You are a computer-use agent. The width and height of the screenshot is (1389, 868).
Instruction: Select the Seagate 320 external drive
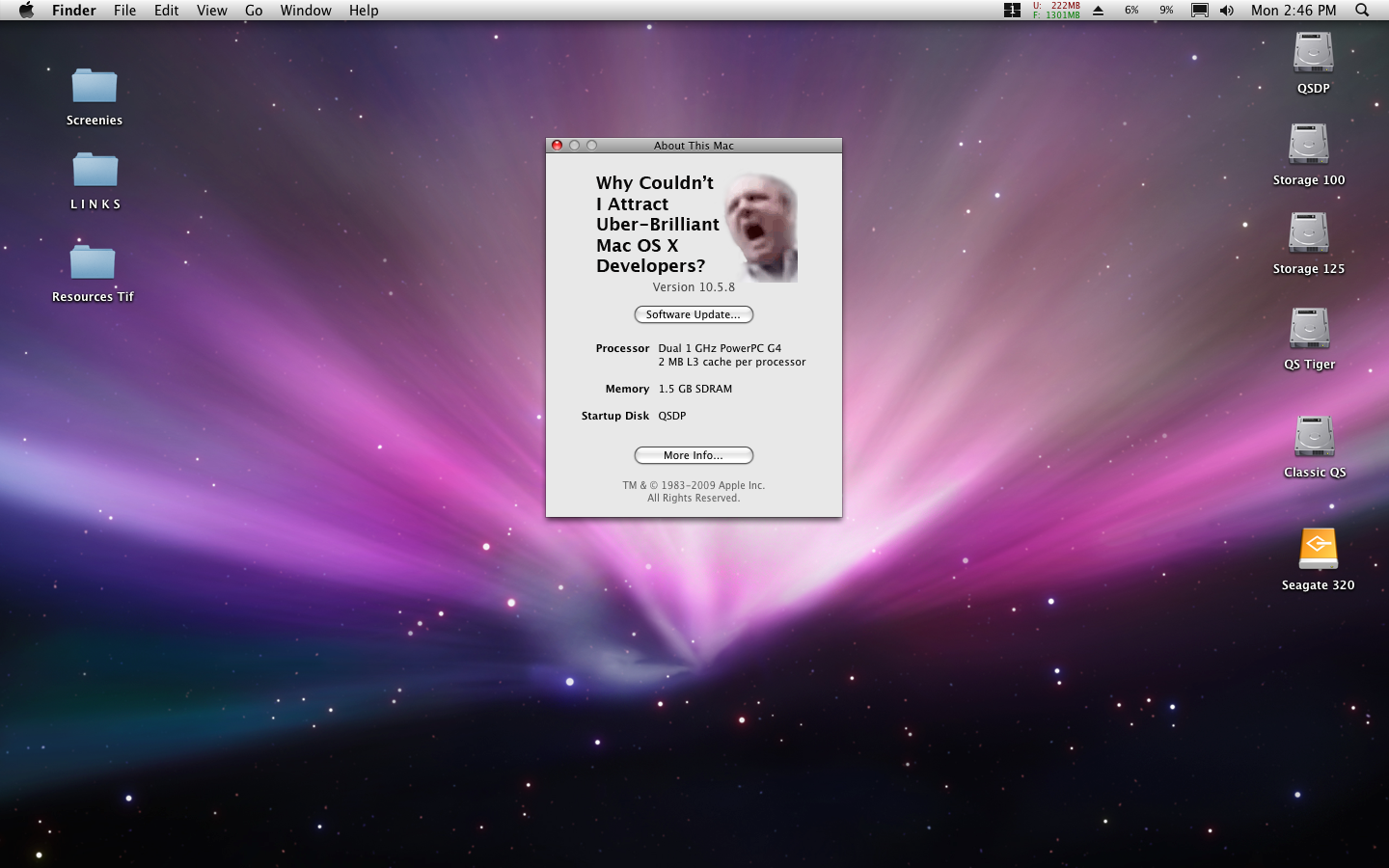[x=1318, y=549]
